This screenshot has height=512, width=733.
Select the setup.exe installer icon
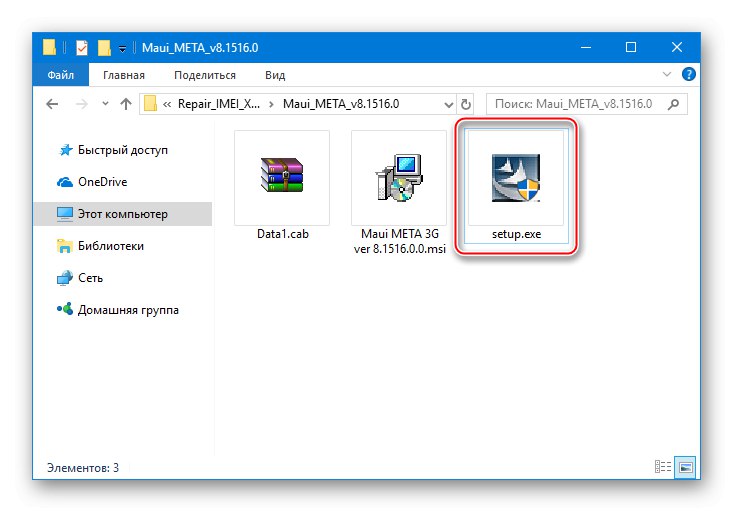(516, 178)
